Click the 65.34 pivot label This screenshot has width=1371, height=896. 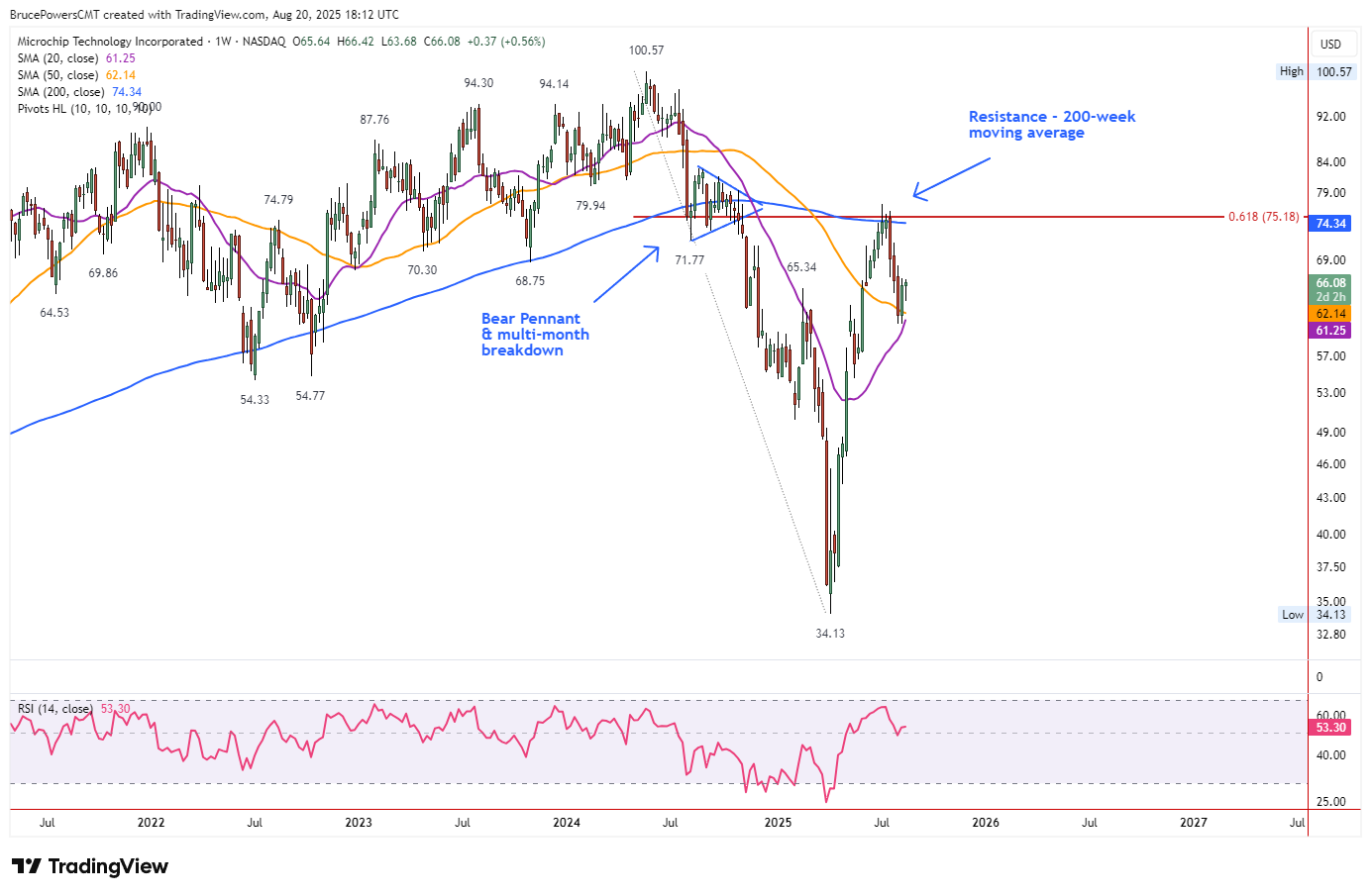coord(801,267)
